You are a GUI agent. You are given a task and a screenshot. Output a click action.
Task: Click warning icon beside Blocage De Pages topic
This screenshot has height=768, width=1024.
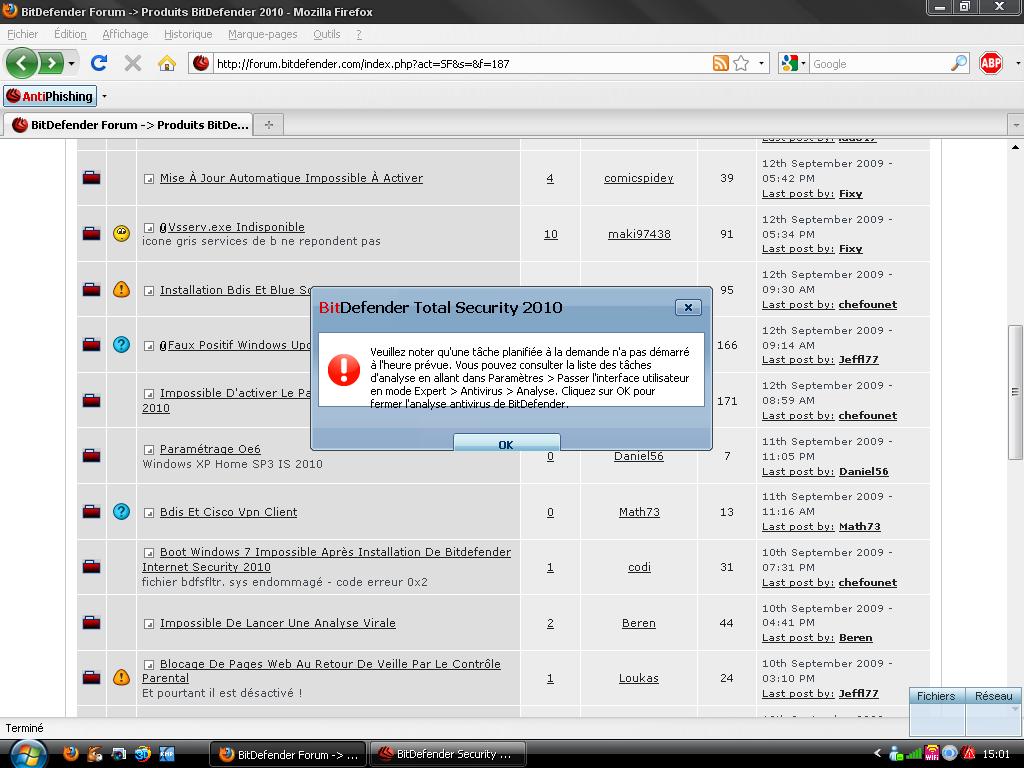pyautogui.click(x=121, y=677)
